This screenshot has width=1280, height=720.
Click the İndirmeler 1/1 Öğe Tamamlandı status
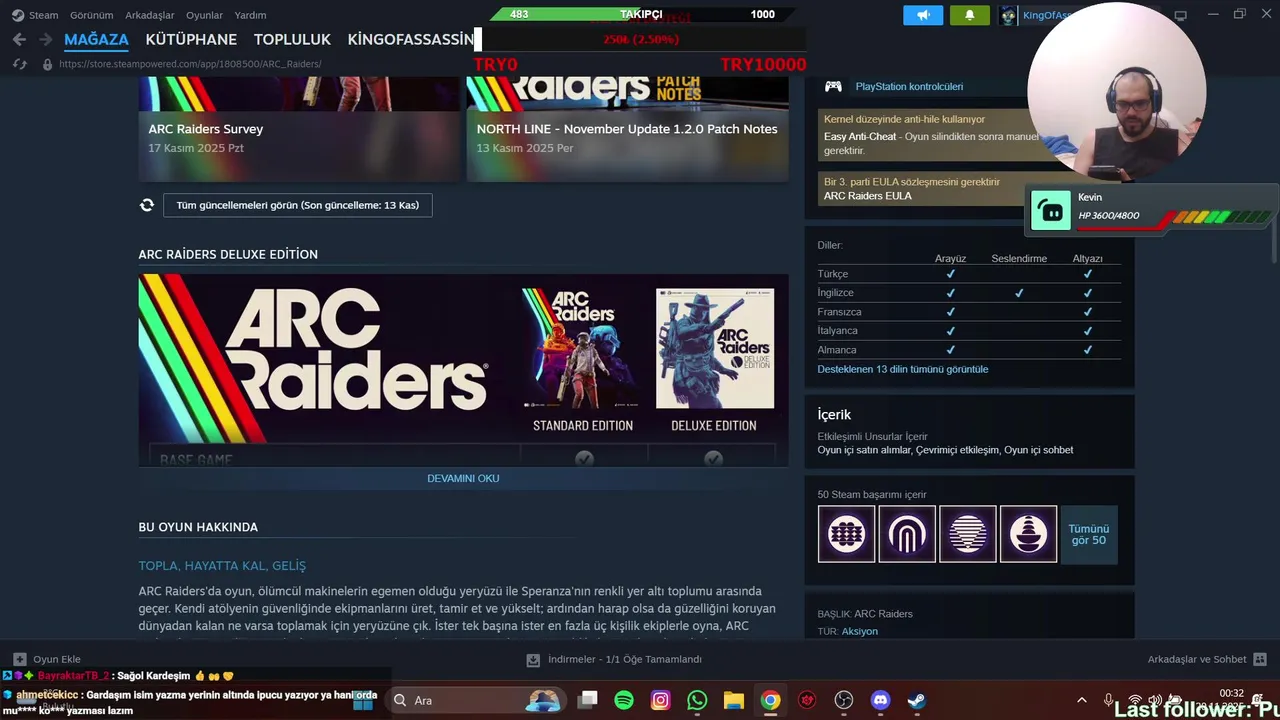tap(625, 659)
